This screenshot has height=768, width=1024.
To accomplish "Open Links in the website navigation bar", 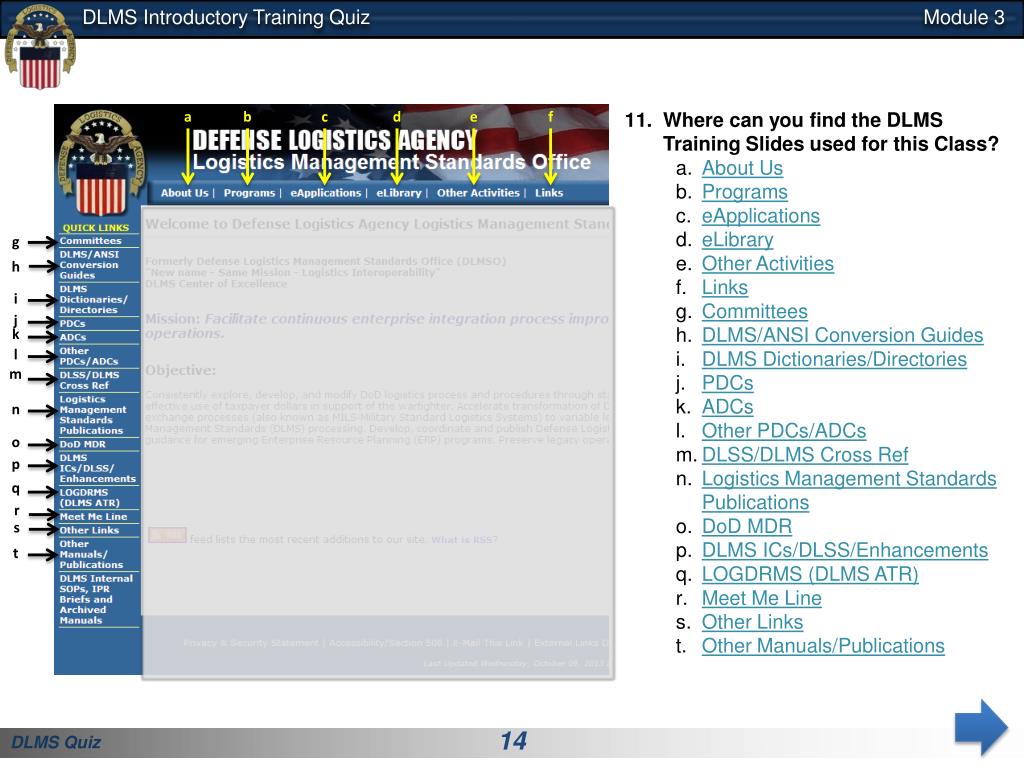I will point(549,193).
